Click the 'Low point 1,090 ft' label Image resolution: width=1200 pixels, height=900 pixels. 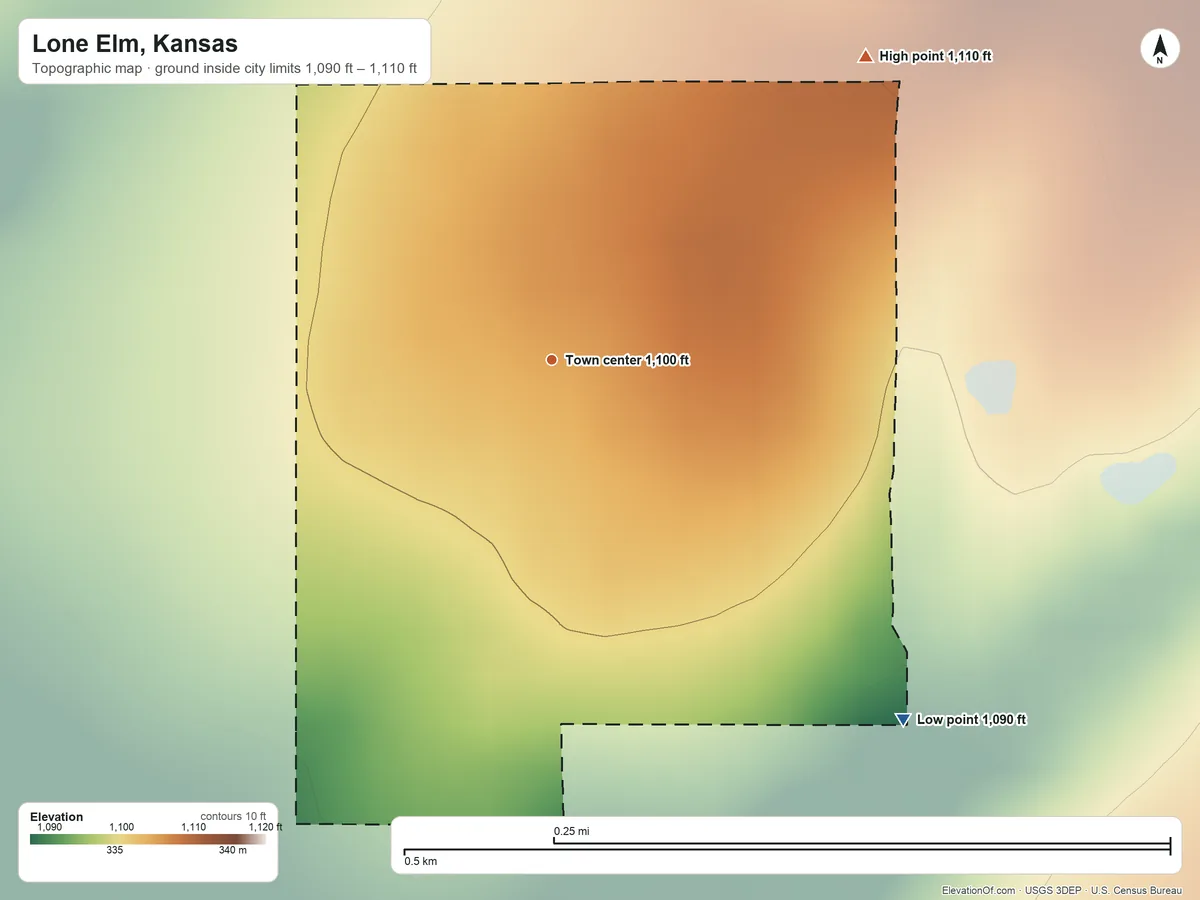pos(971,720)
